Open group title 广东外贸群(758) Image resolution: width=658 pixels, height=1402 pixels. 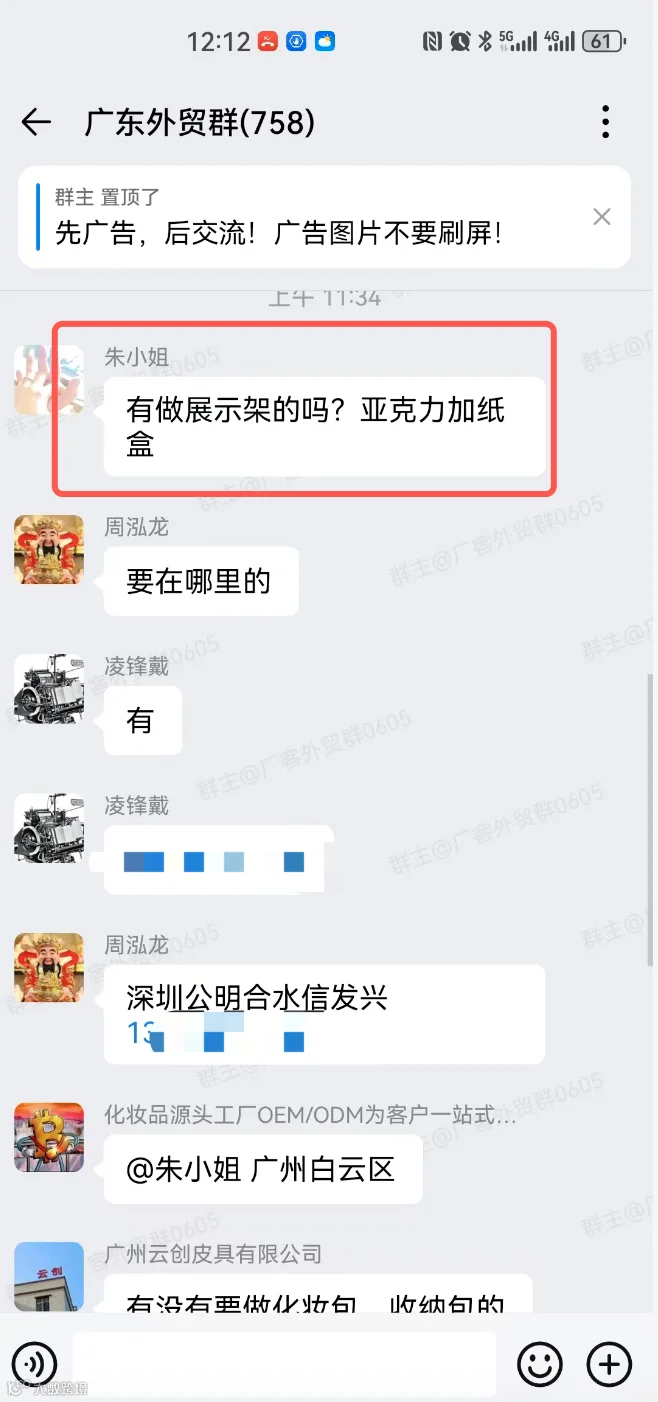click(200, 122)
